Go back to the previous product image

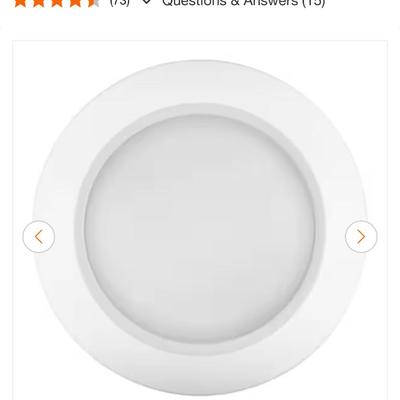[x=39, y=237]
